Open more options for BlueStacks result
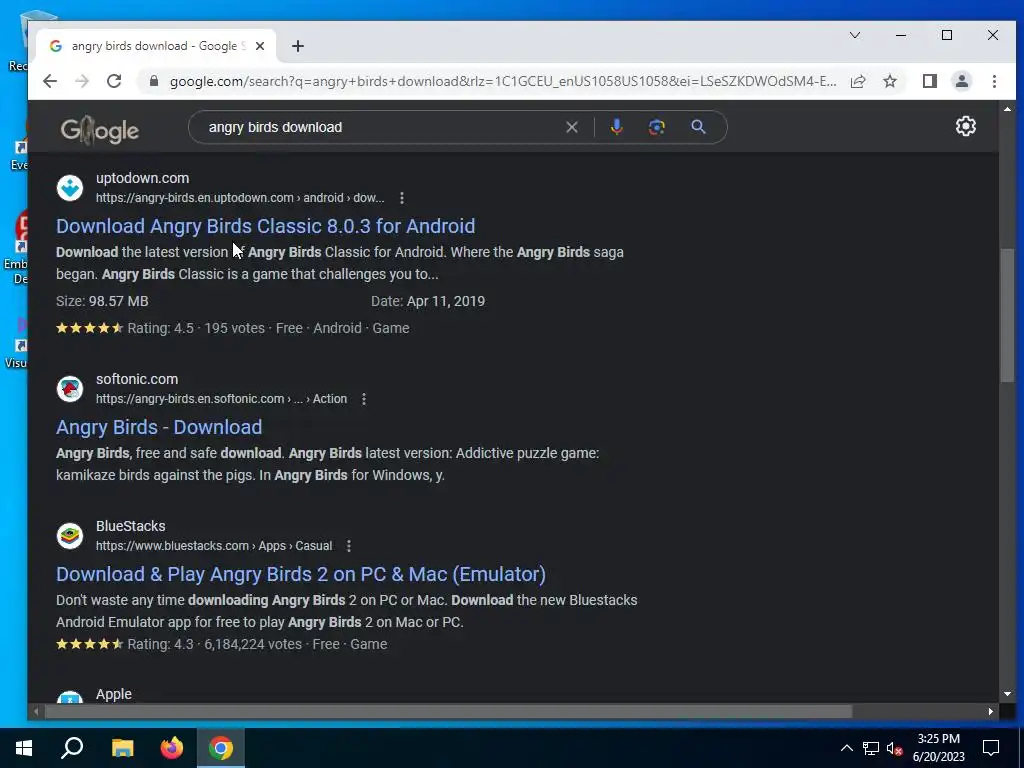The image size is (1024, 768). (349, 546)
